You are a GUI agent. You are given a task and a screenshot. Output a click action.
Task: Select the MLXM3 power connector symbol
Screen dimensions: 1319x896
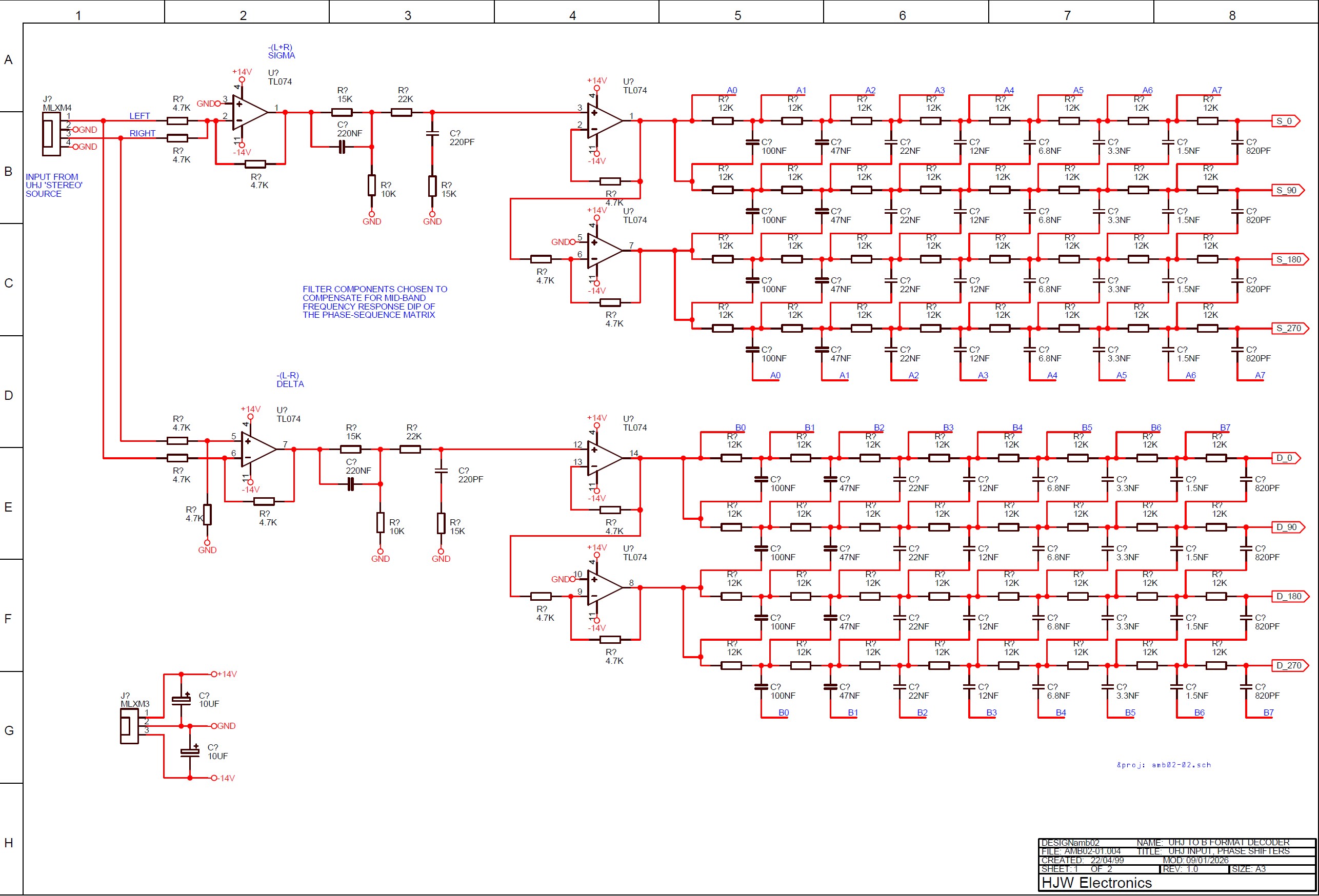pyautogui.click(x=128, y=727)
